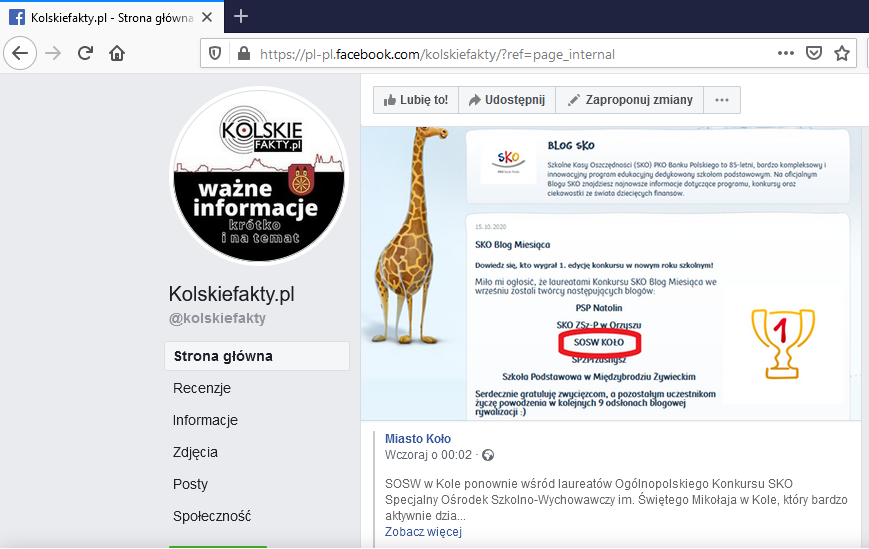
Task: Click the browser forward arrow
Action: 53,53
